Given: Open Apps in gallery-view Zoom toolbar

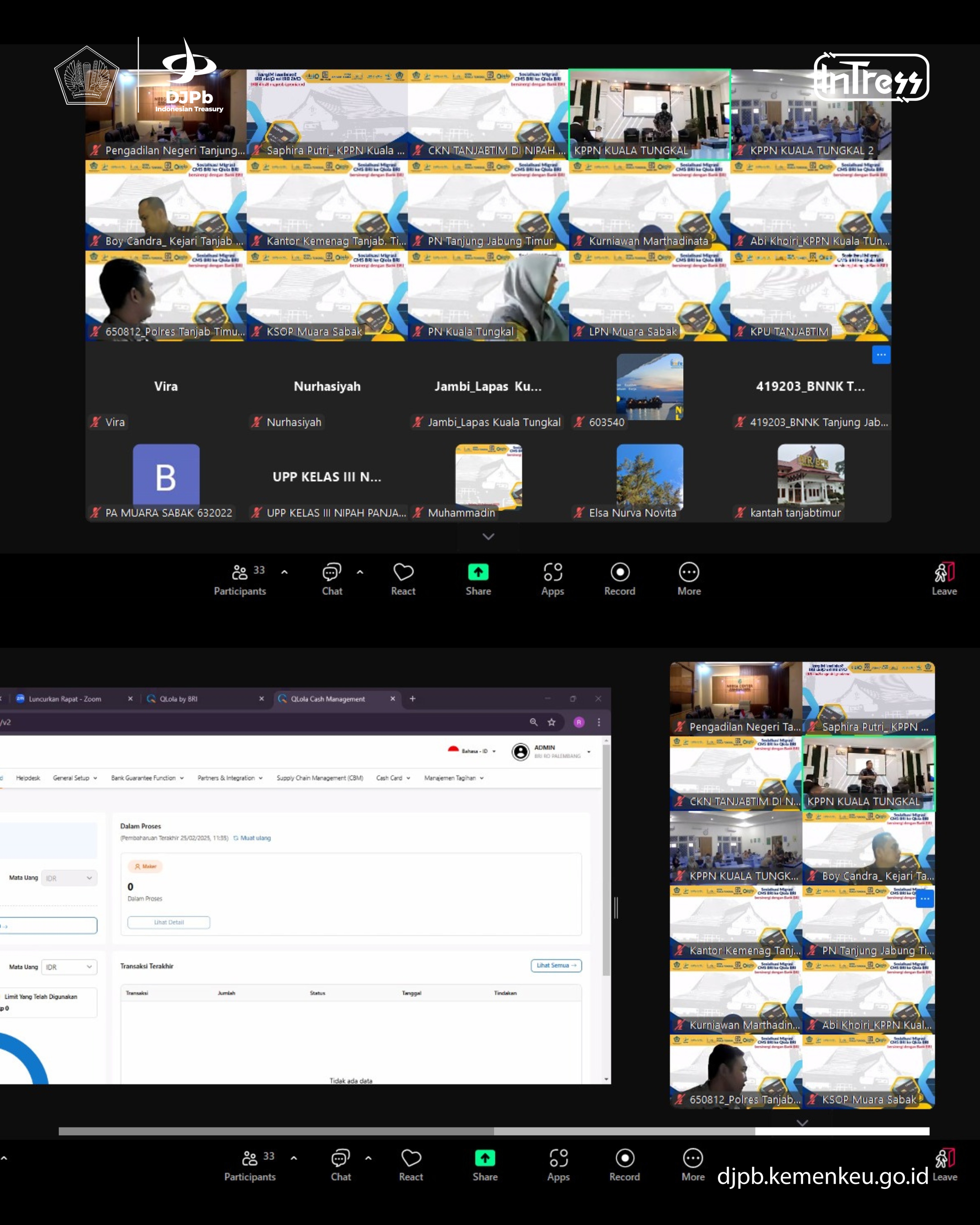Looking at the screenshot, I should tap(552, 579).
